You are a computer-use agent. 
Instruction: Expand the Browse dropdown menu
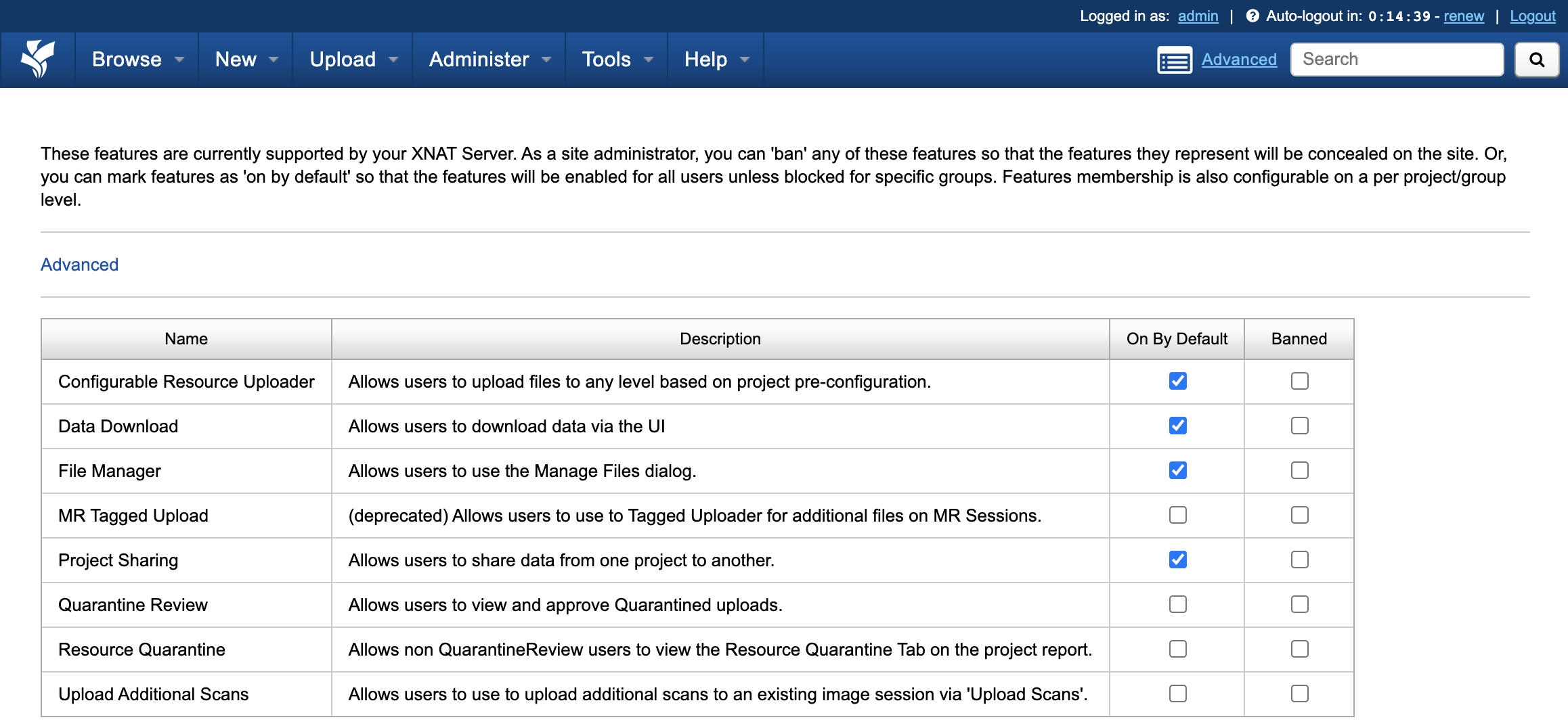[x=137, y=60]
